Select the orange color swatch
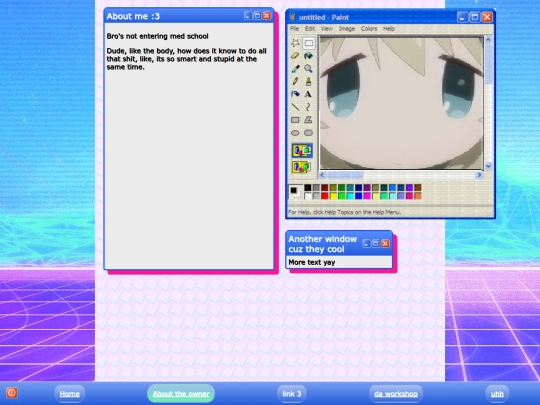 tap(418, 196)
